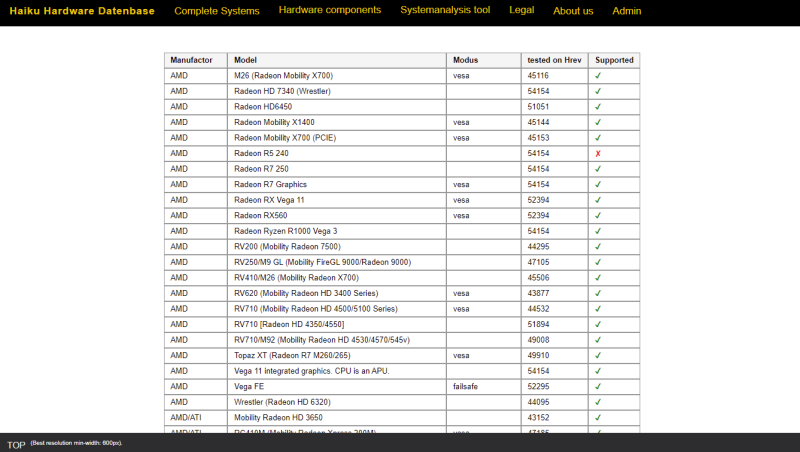Select the RV200 (Mobility Radeon 7500) cell

point(337,247)
